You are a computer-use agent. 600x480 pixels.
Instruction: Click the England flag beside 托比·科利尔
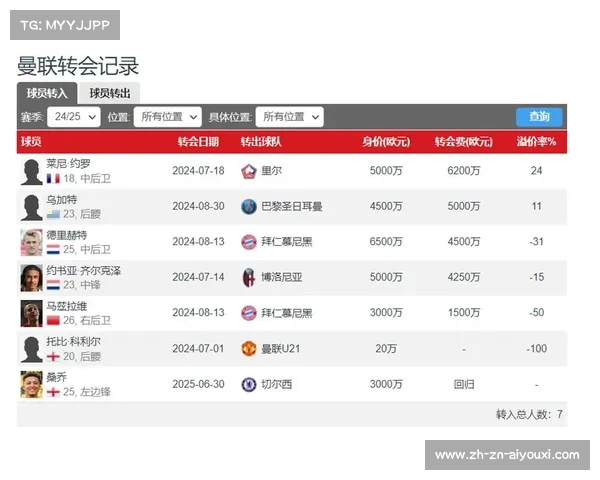pyautogui.click(x=53, y=356)
